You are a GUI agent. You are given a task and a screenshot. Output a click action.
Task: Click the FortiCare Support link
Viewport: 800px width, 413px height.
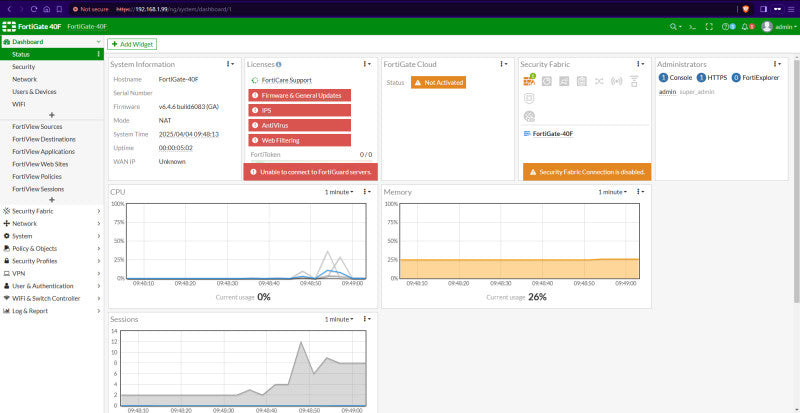point(286,80)
